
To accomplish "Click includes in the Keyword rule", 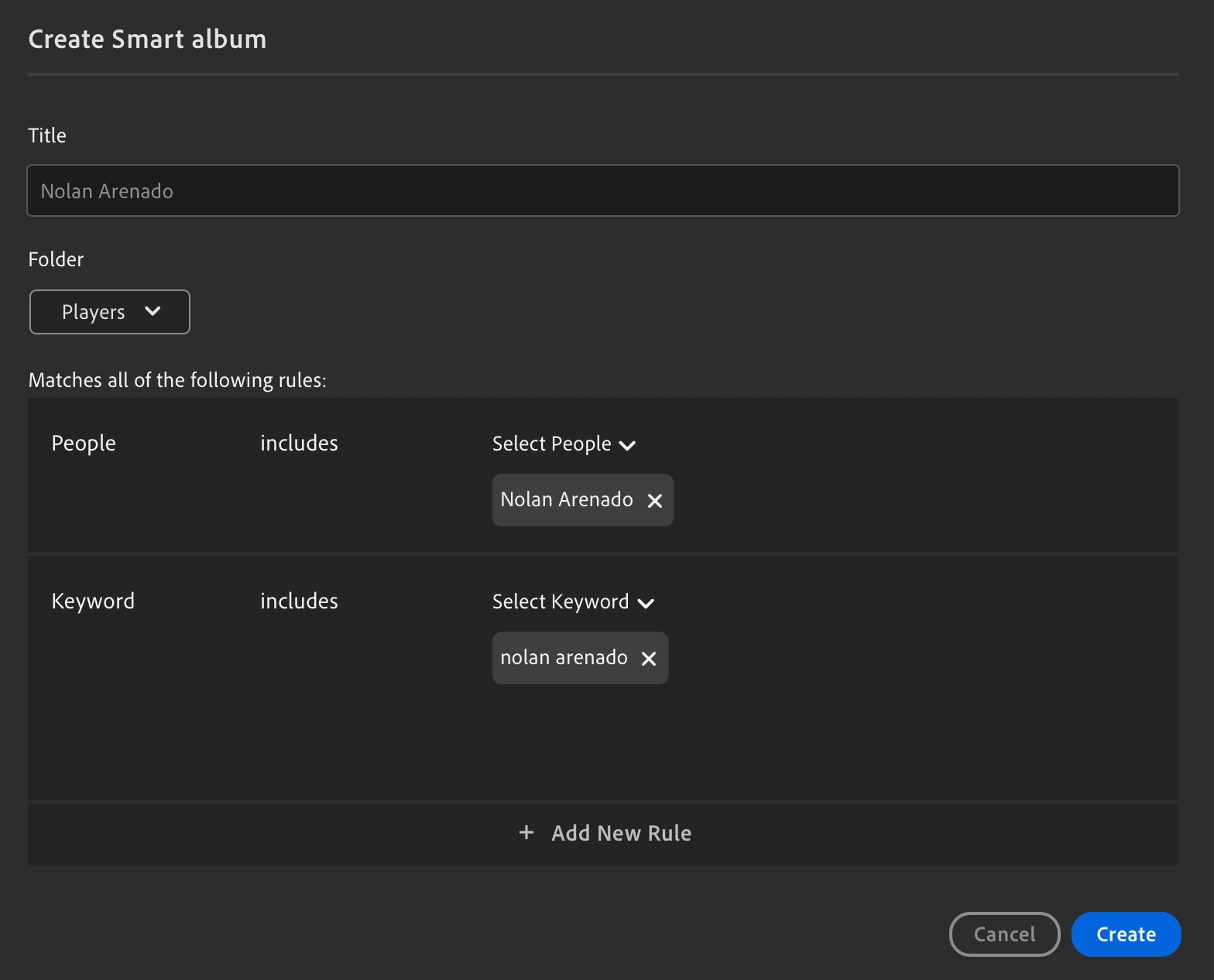I will point(299,601).
